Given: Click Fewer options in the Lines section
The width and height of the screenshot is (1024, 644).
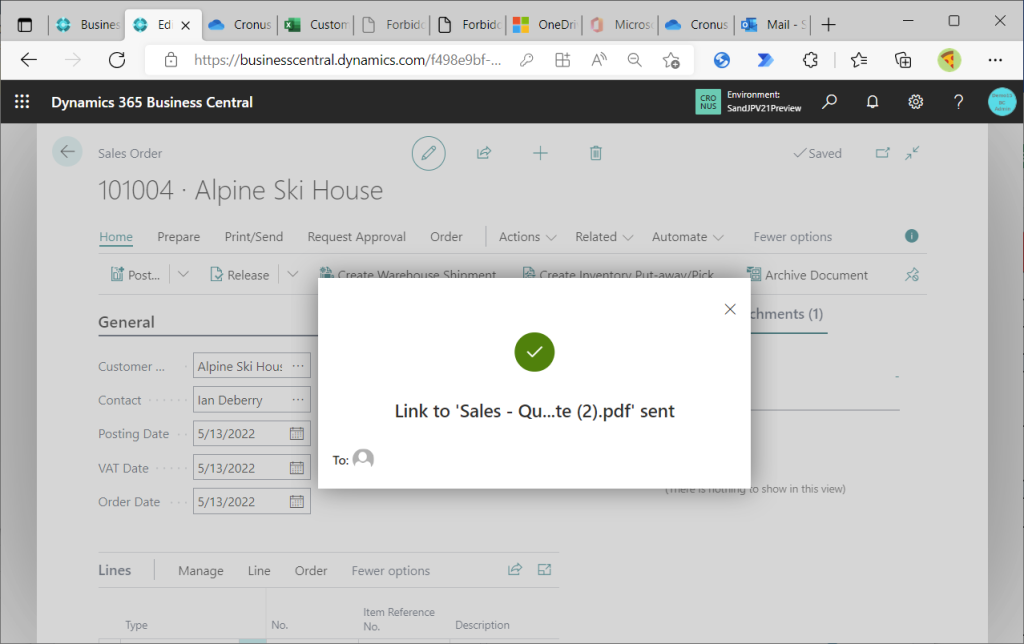Looking at the screenshot, I should (390, 571).
